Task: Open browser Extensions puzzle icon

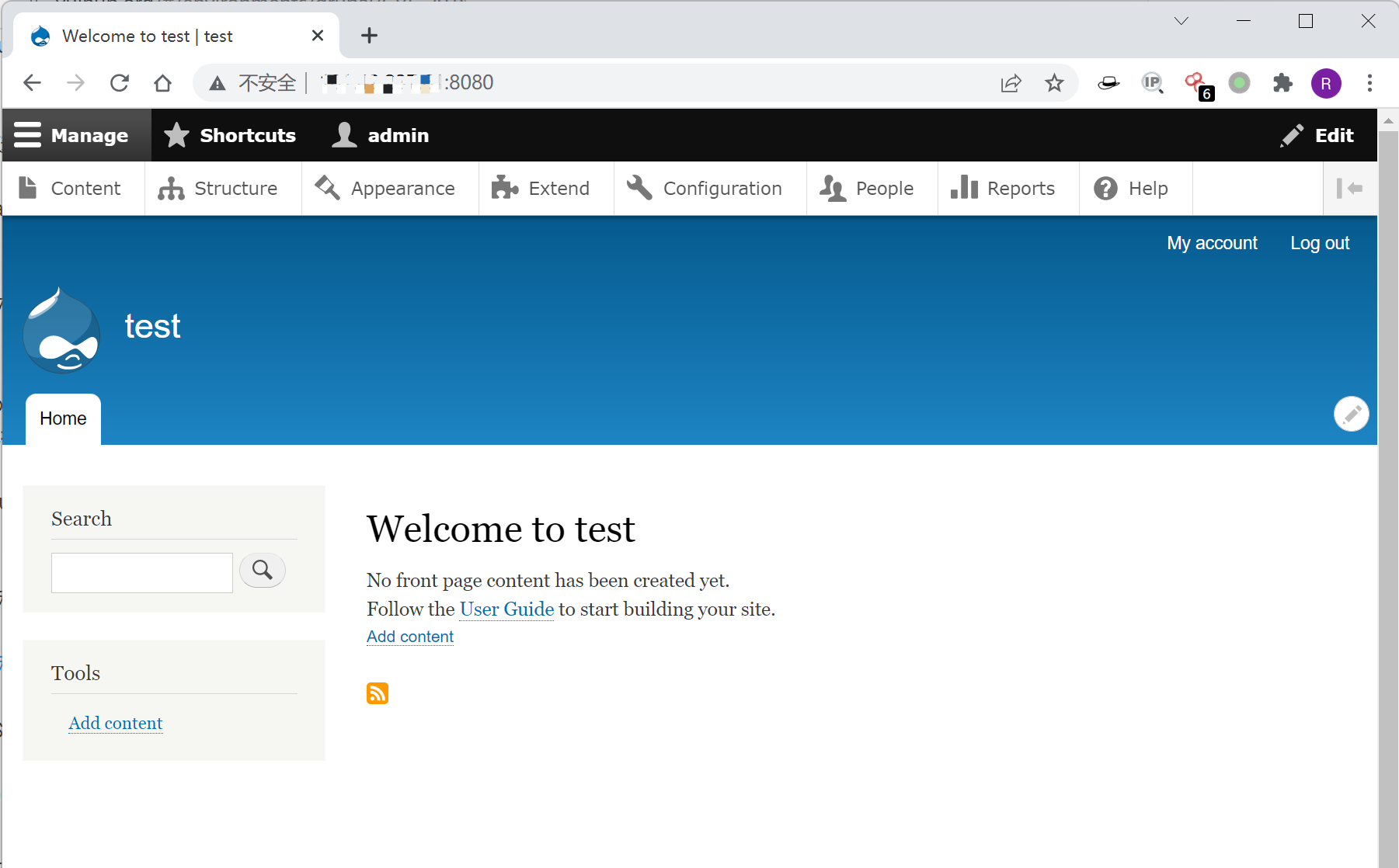Action: click(1282, 83)
